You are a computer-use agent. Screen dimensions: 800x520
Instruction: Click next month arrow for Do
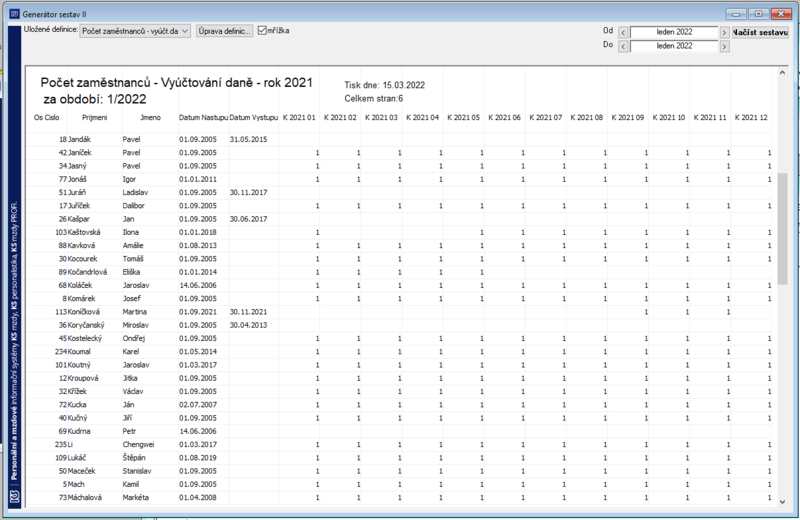tap(724, 46)
